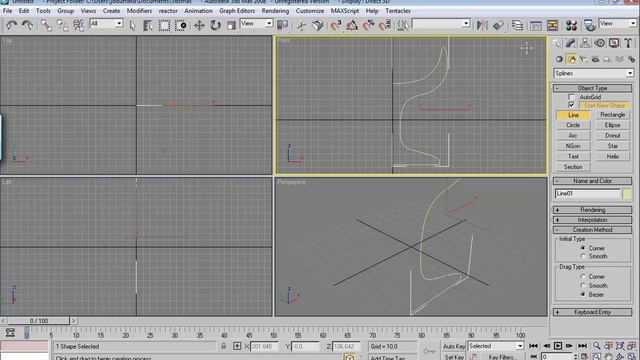Open the key filter Selected dropdown
640x360 pixels.
[x=496, y=346]
